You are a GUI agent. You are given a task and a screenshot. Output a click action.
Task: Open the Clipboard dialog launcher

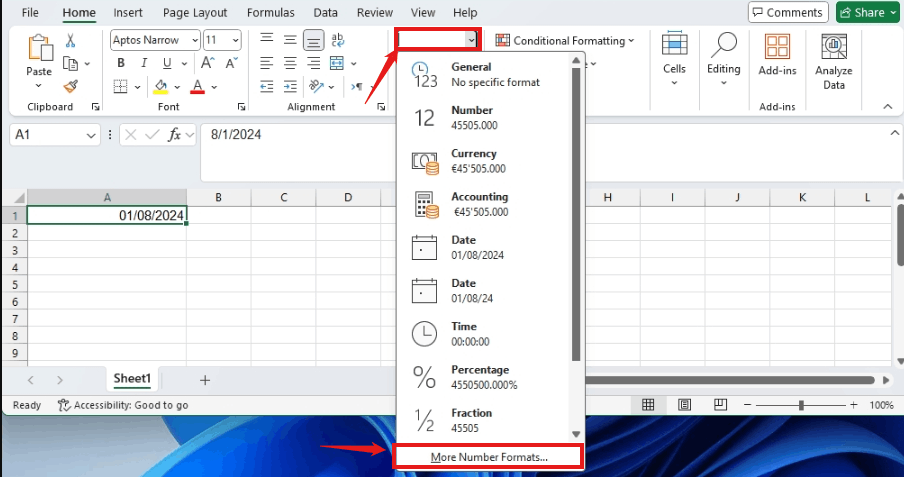(96, 107)
